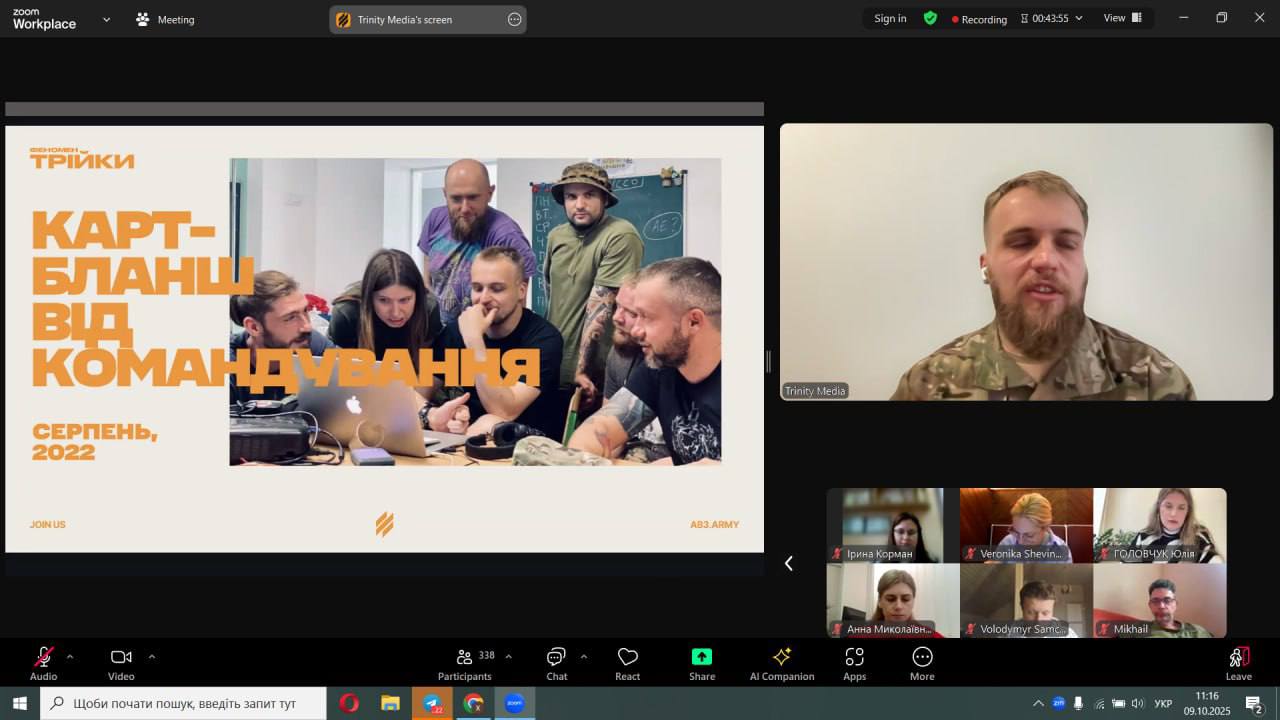Expand the audio settings arrow
Image resolution: width=1280 pixels, height=720 pixels.
[70, 657]
